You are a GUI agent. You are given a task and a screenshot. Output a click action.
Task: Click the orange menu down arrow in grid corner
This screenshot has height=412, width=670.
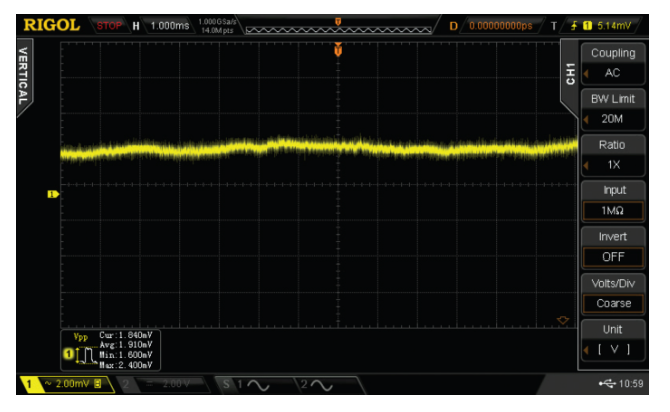[x=563, y=320]
